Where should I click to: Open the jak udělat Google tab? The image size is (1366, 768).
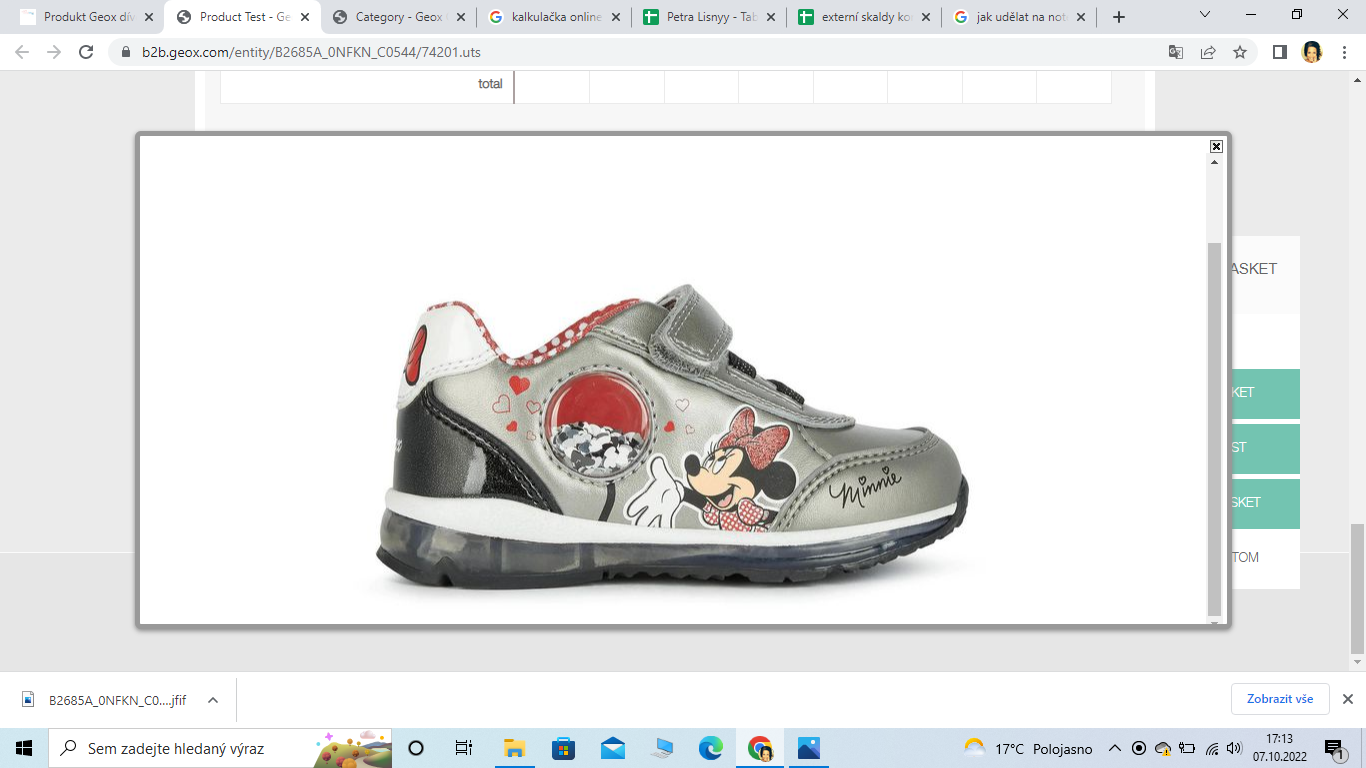1020,17
